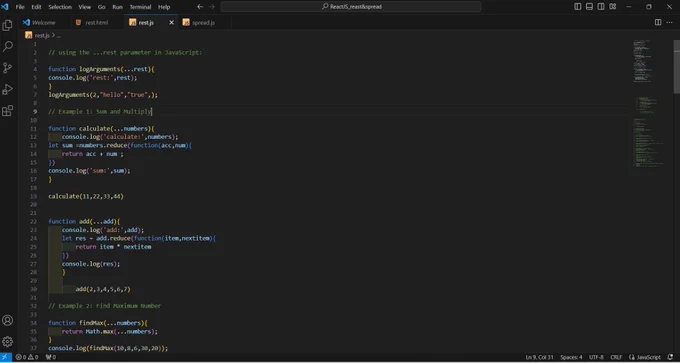Viewport: 680px width, 363px height.
Task: Open forwarded ports indicator in the status bar
Action: click(x=51, y=357)
